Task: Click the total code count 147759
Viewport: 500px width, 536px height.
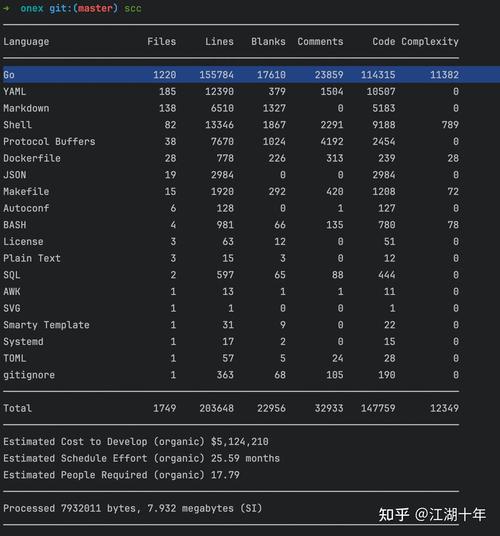Action: [x=378, y=408]
